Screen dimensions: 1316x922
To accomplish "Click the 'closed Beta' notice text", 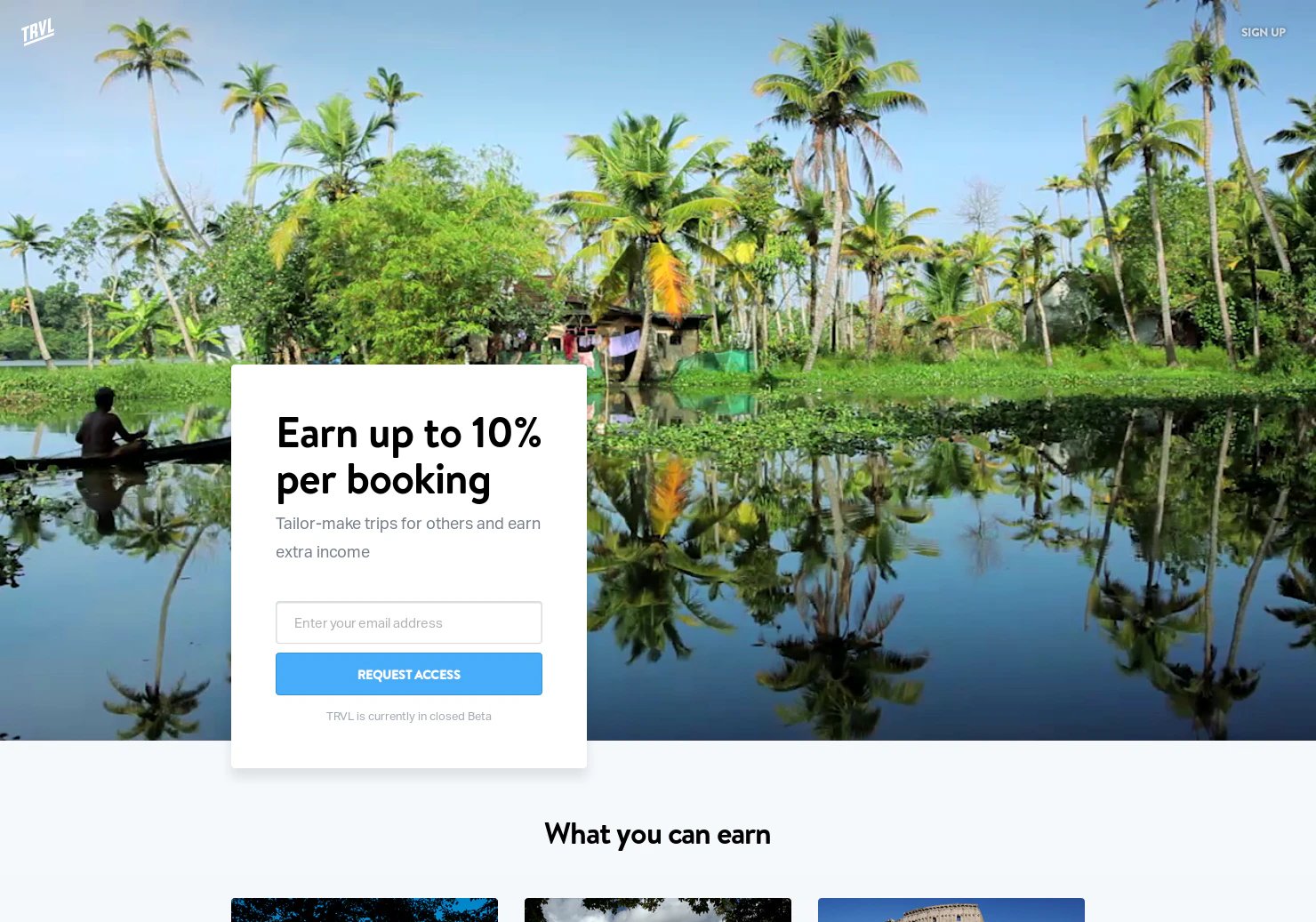I will [409, 716].
